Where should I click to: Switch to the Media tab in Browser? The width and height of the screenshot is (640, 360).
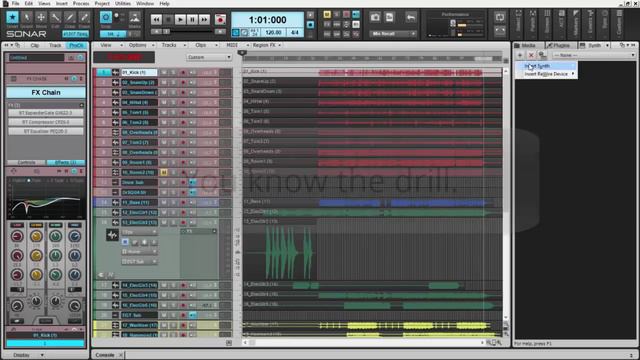point(528,45)
